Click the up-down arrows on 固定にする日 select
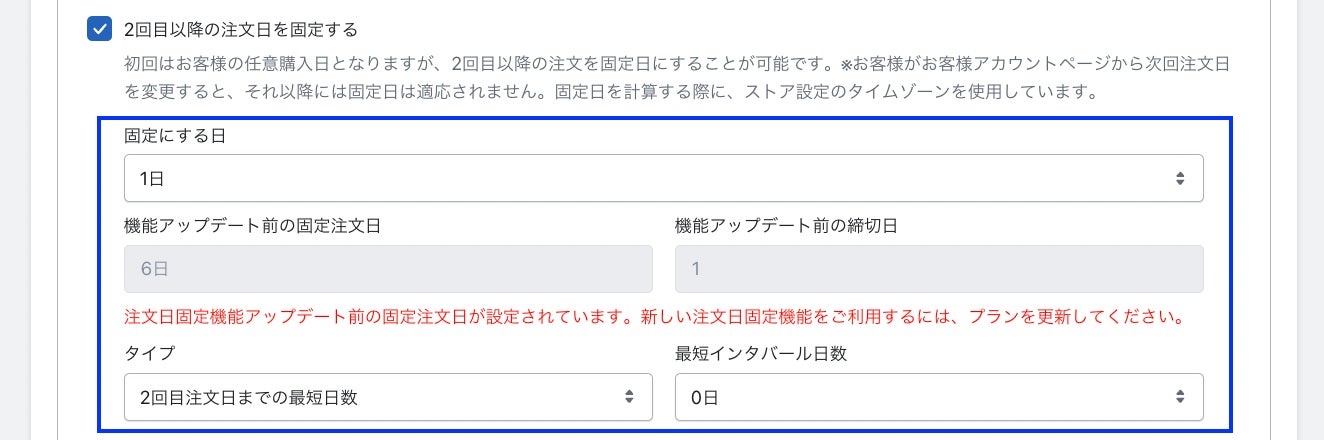The image size is (1324, 440). pyautogui.click(x=1180, y=178)
